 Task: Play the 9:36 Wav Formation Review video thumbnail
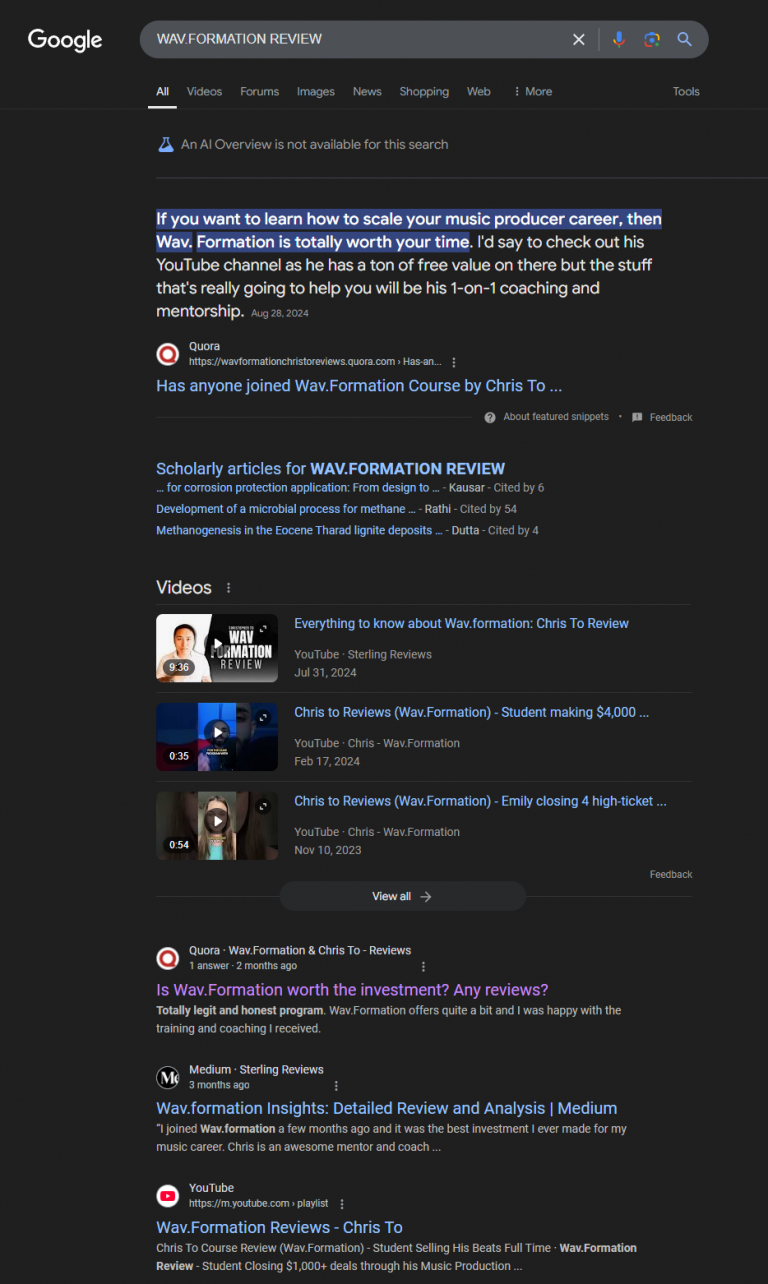[217, 648]
